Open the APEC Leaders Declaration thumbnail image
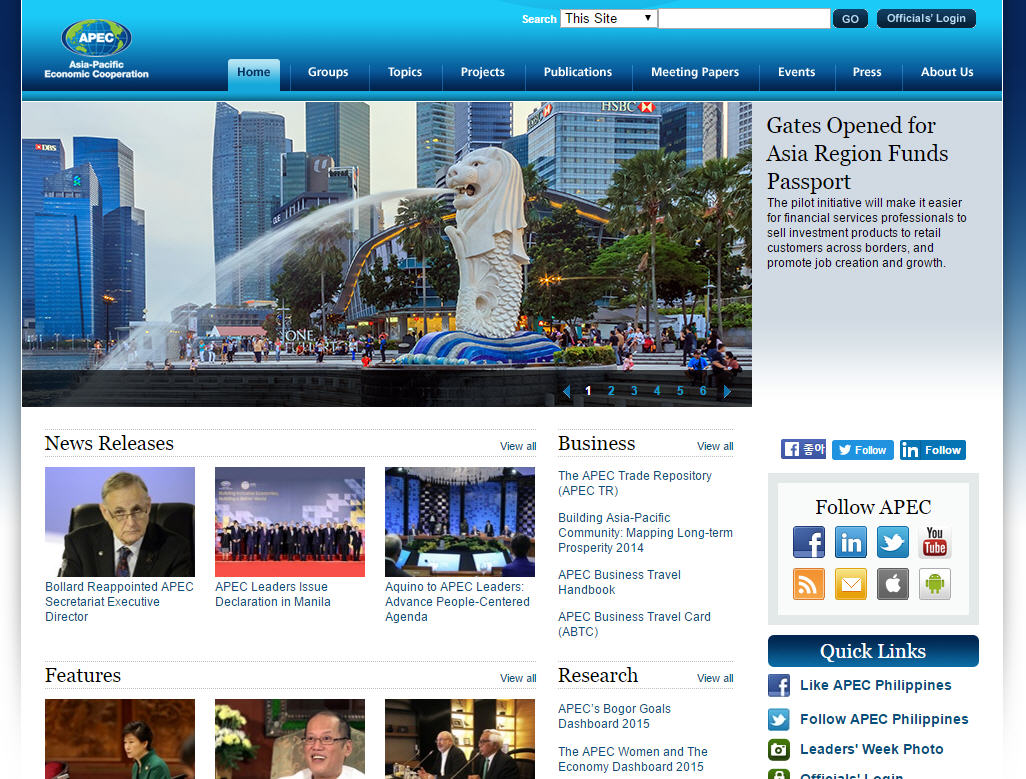Image resolution: width=1026 pixels, height=779 pixels. 290,522
